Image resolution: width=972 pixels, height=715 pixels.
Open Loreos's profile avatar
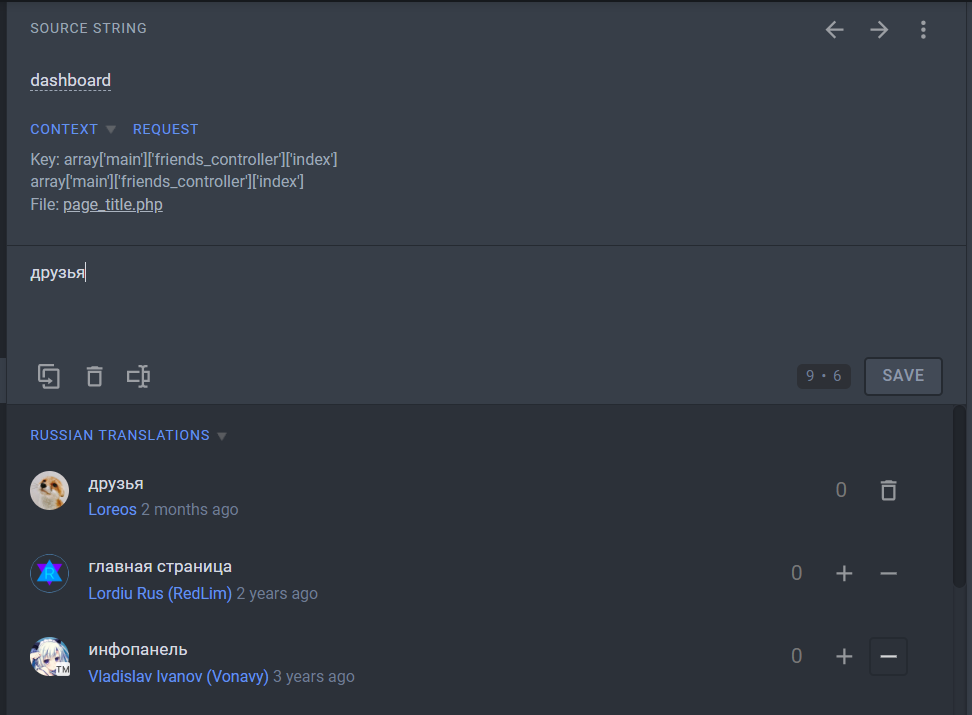point(49,491)
